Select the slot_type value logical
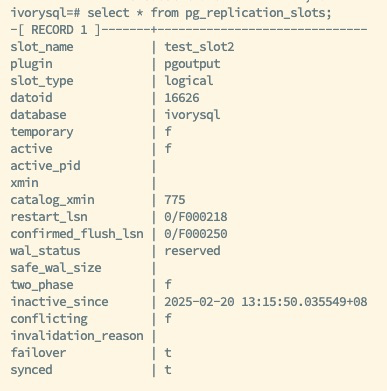The height and width of the screenshot is (391, 387). click(189, 81)
